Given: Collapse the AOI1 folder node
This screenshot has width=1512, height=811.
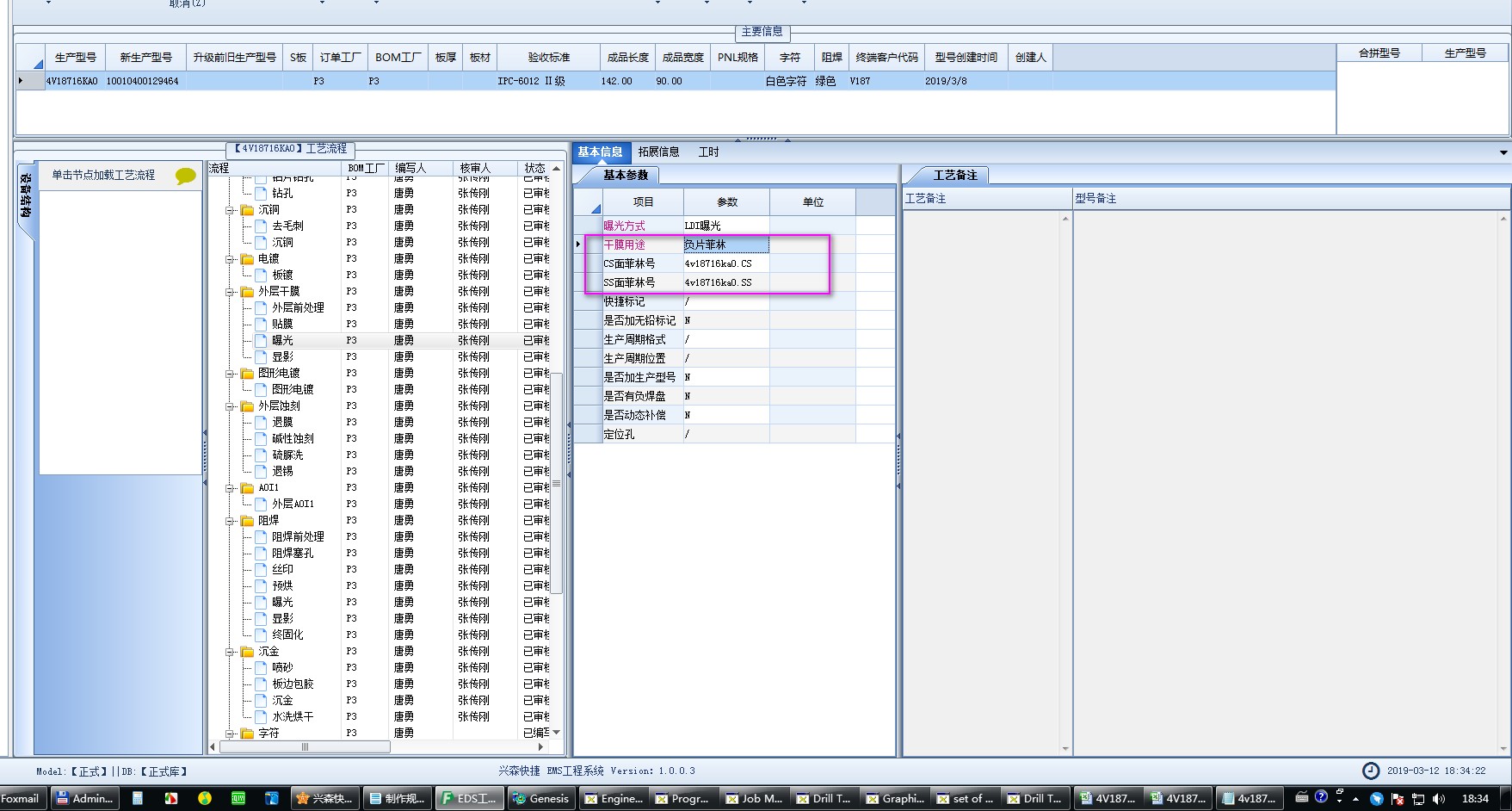Looking at the screenshot, I should pyautogui.click(x=231, y=488).
